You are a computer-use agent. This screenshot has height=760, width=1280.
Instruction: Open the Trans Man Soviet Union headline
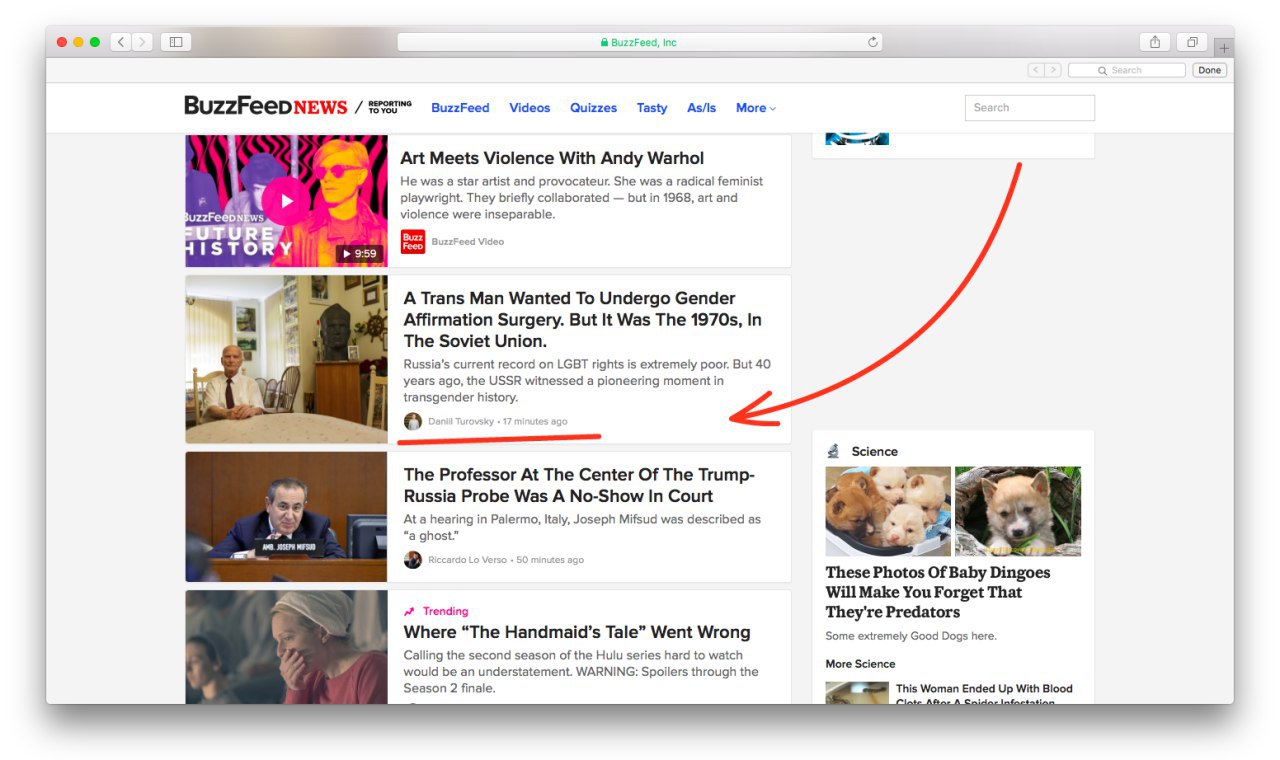(582, 320)
